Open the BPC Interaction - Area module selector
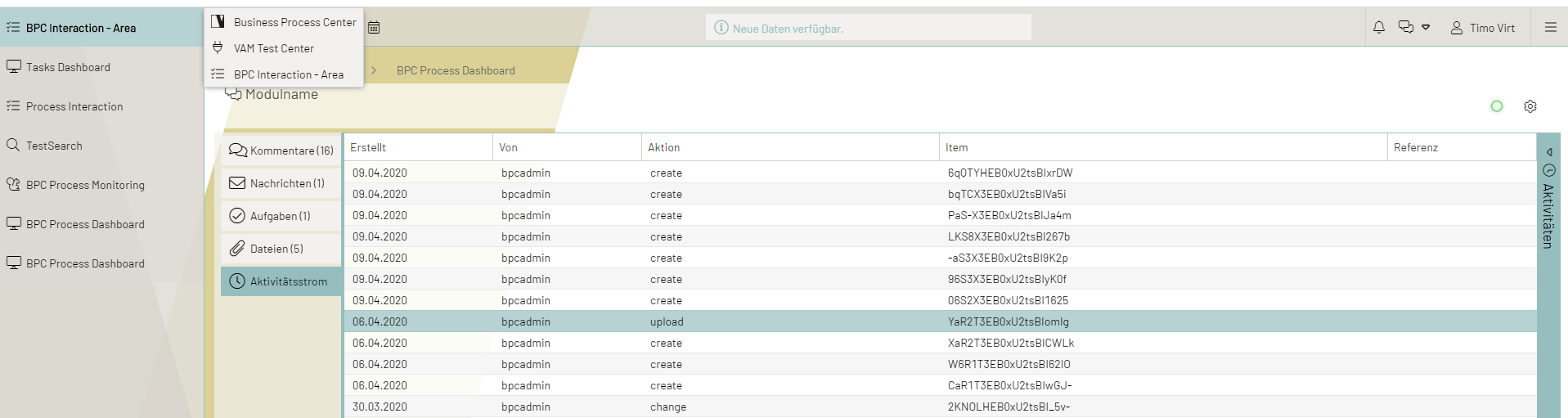The width and height of the screenshot is (1568, 418). point(80,28)
